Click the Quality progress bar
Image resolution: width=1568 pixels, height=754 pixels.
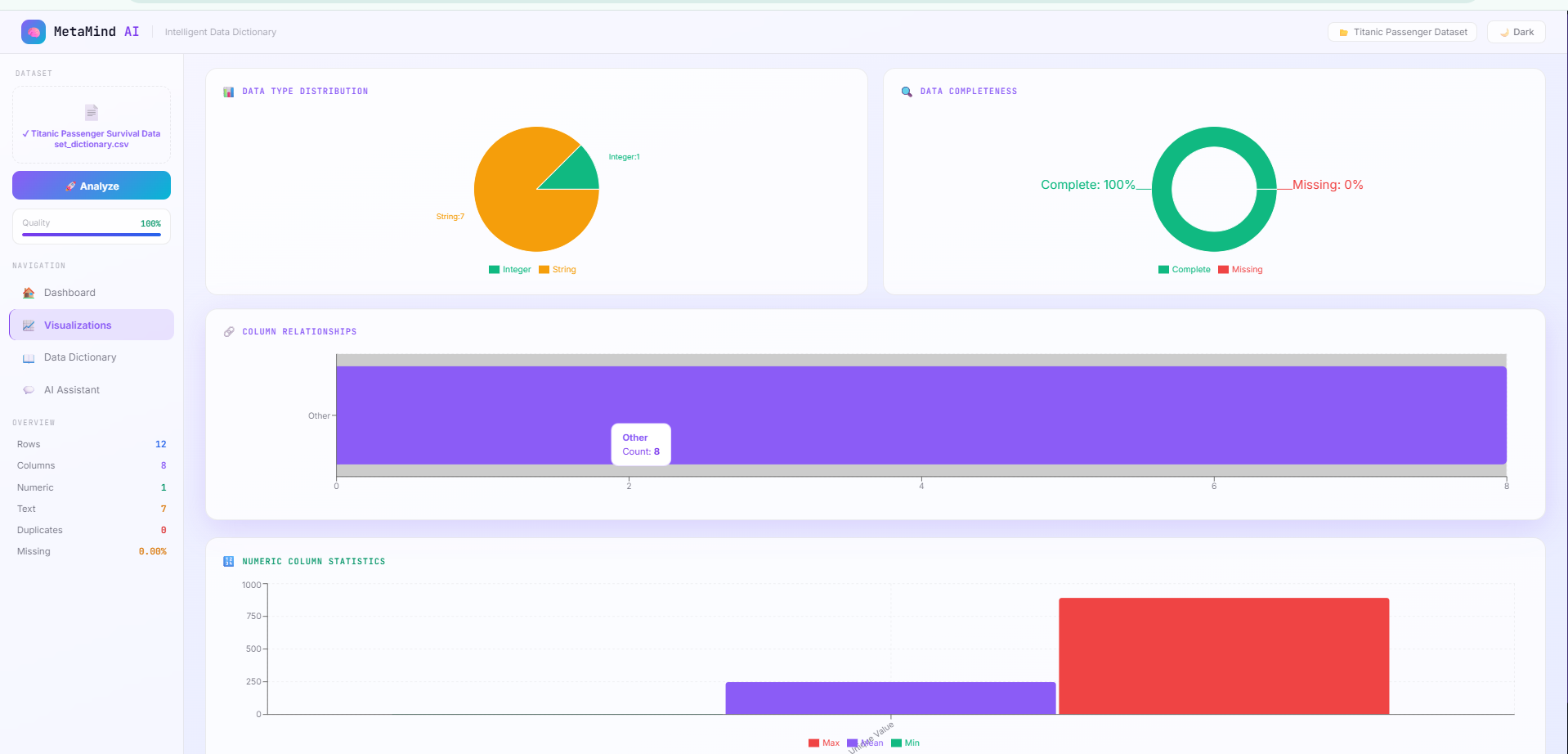pos(92,235)
